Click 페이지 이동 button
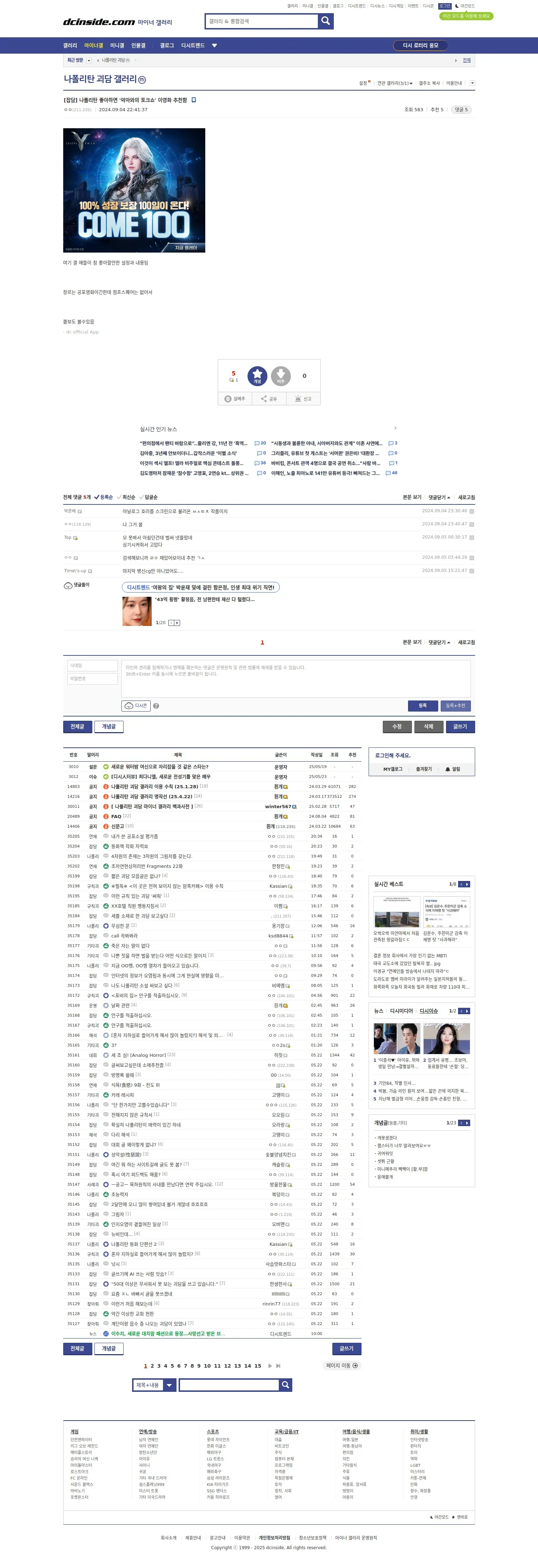Viewport: 538px width, 1568px height. point(341,1366)
